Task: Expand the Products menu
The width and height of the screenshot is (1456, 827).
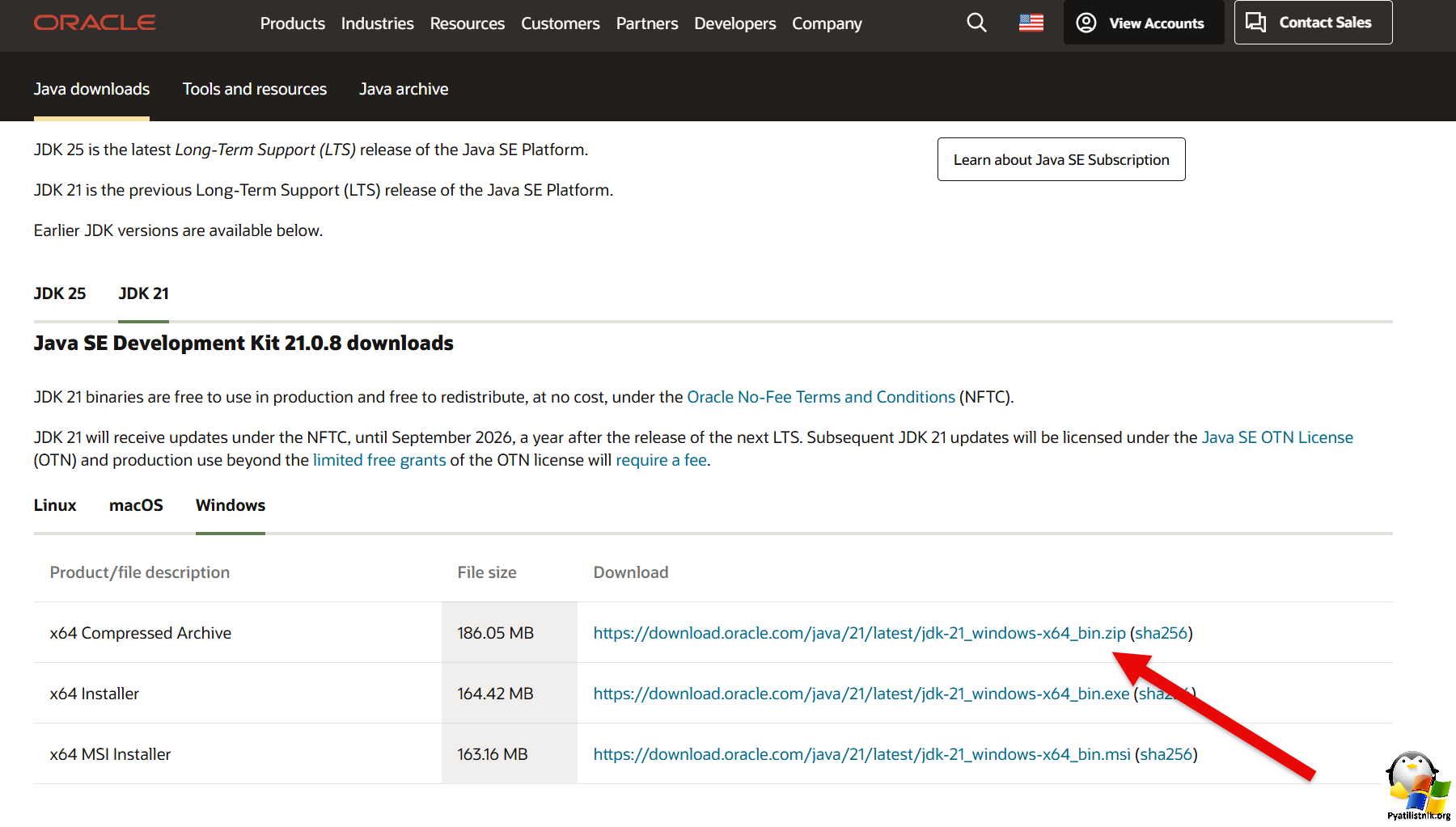Action: point(292,23)
